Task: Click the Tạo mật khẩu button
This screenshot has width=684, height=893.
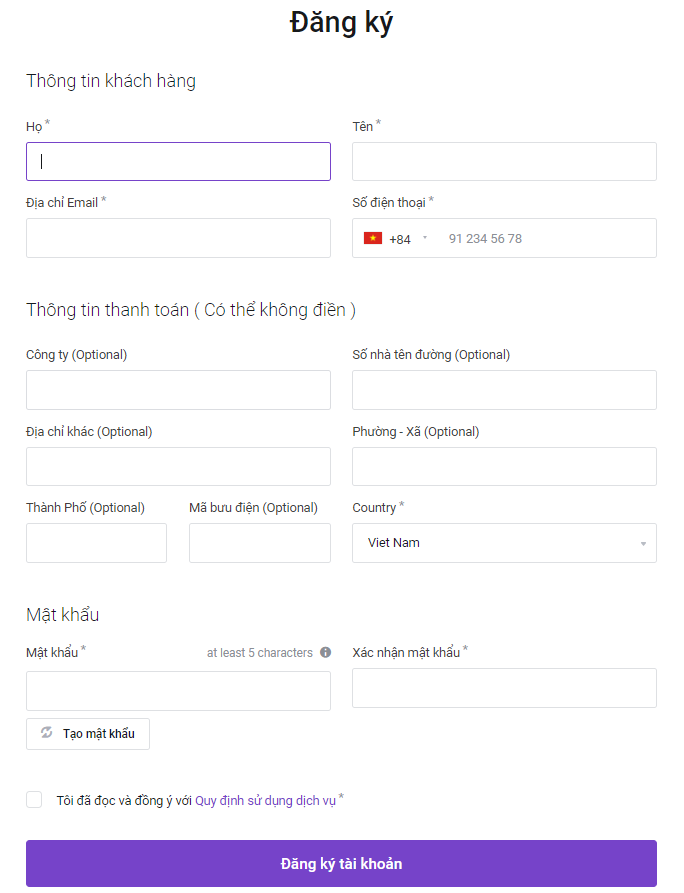Action: [x=88, y=734]
